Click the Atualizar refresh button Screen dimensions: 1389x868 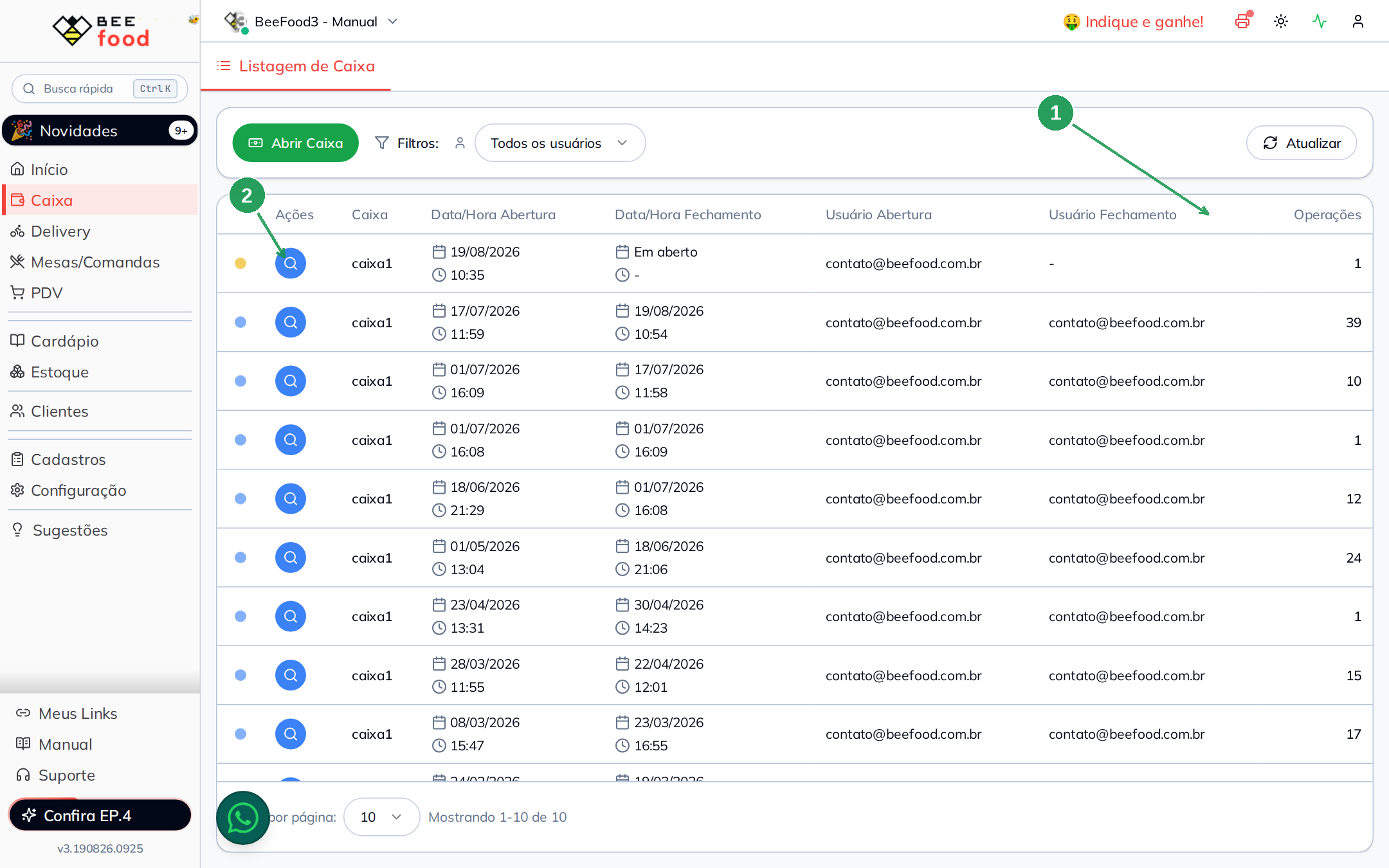pyautogui.click(x=1302, y=143)
